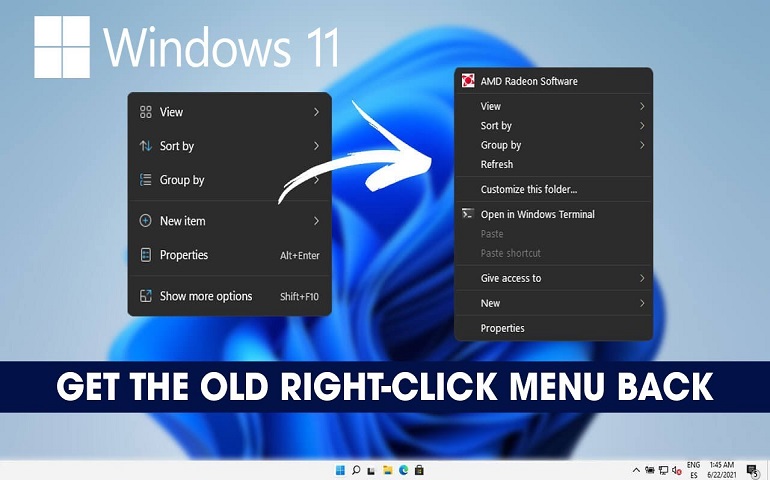Expand the Group by arrow in the classic menu
770x480 pixels.
tap(642, 145)
